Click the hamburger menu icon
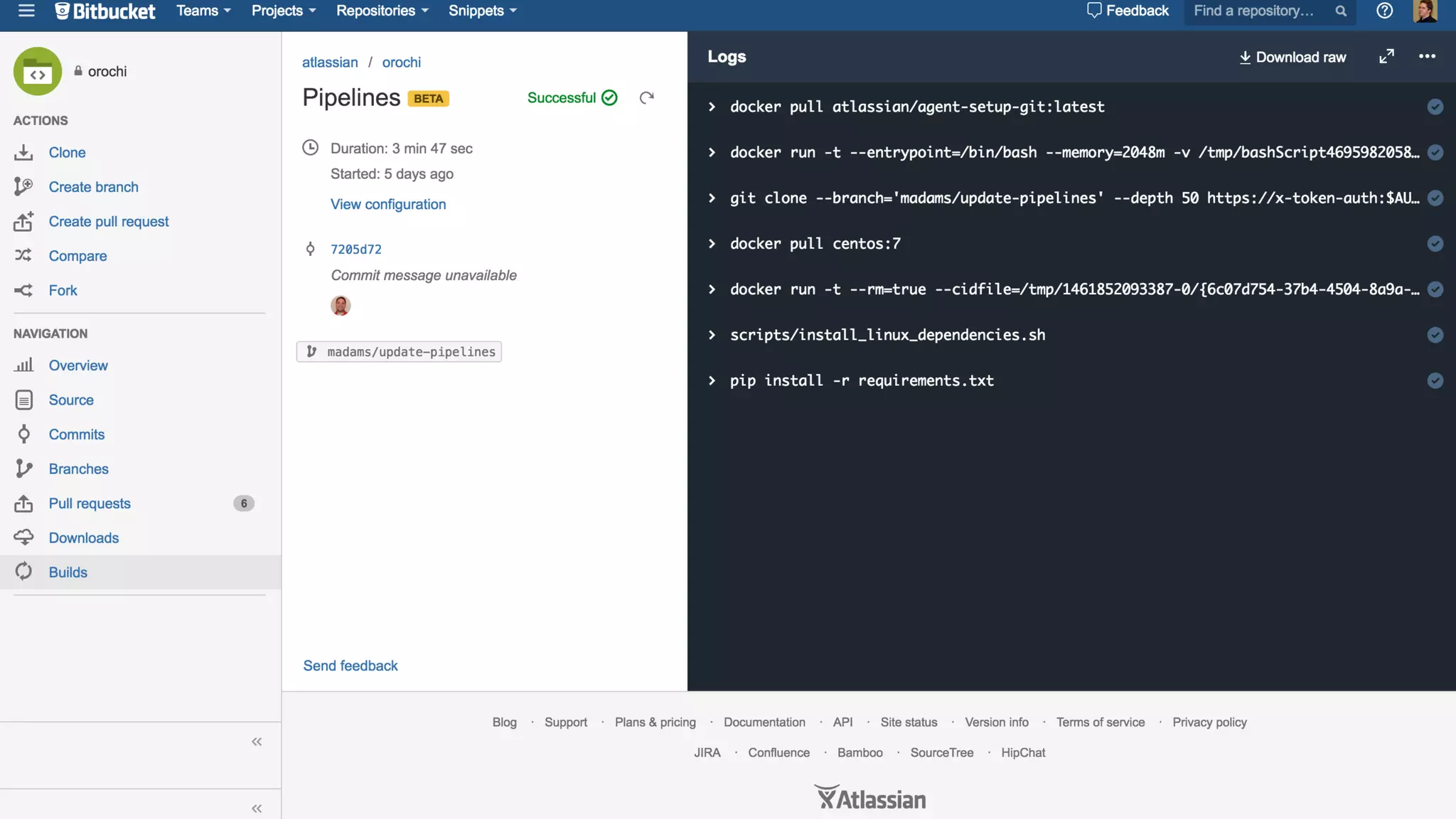This screenshot has width=1456, height=819. coord(26,11)
